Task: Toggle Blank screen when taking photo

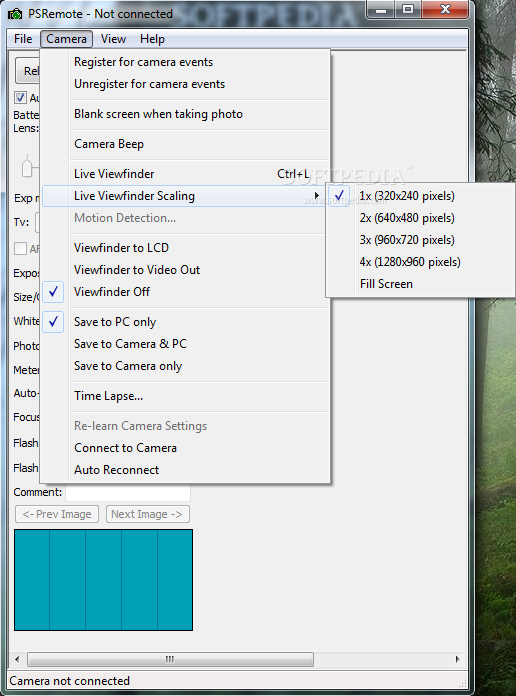Action: (186, 114)
